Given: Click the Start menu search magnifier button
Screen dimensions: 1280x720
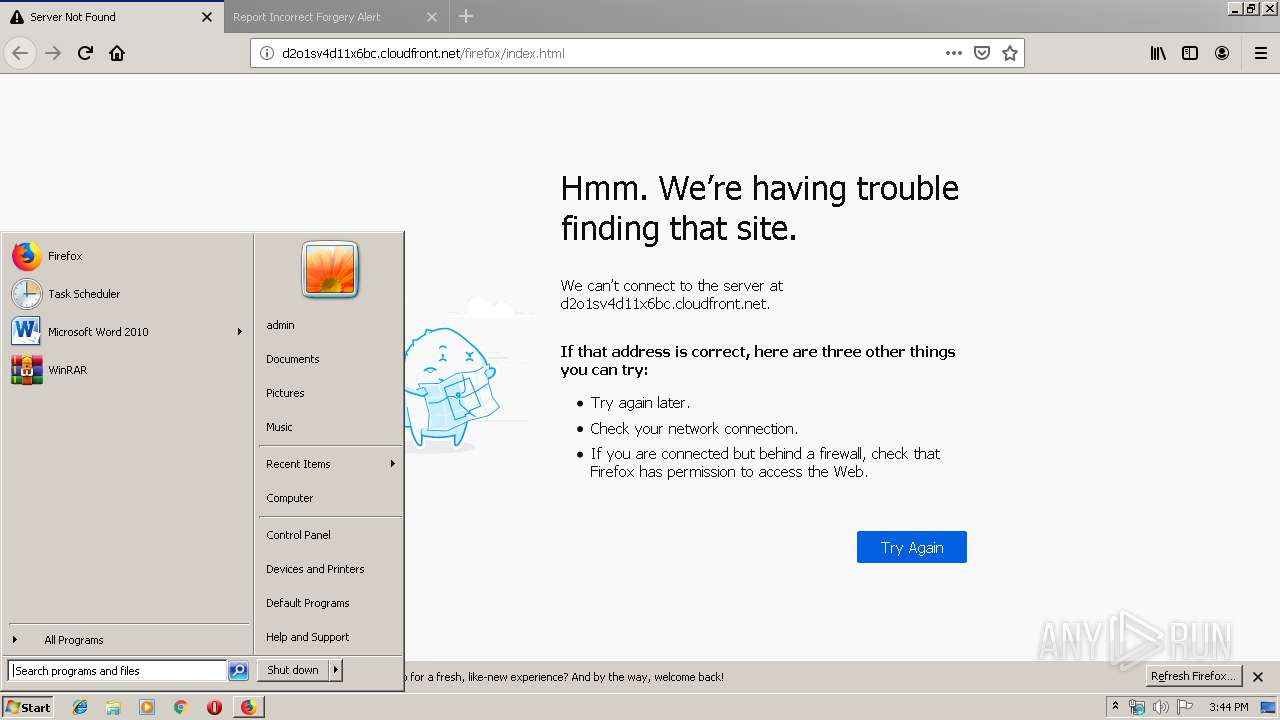Looking at the screenshot, I should 238,671.
